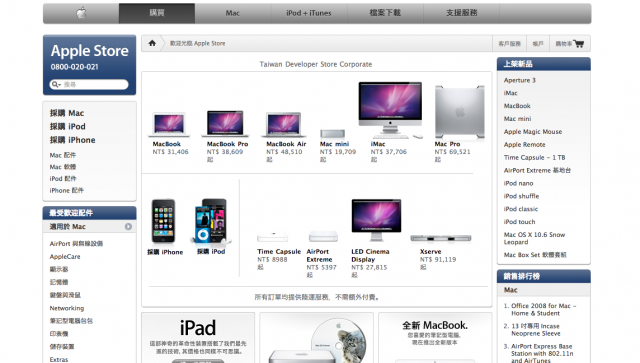Click the 全新 MacBook promotional banner
Image resolution: width=640 pixels, height=363 pixels.
[435, 338]
